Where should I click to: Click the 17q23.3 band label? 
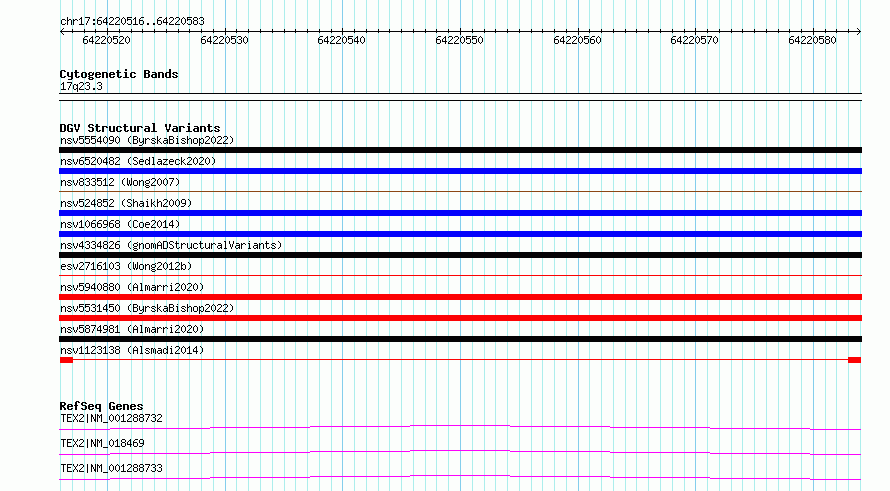(81, 86)
